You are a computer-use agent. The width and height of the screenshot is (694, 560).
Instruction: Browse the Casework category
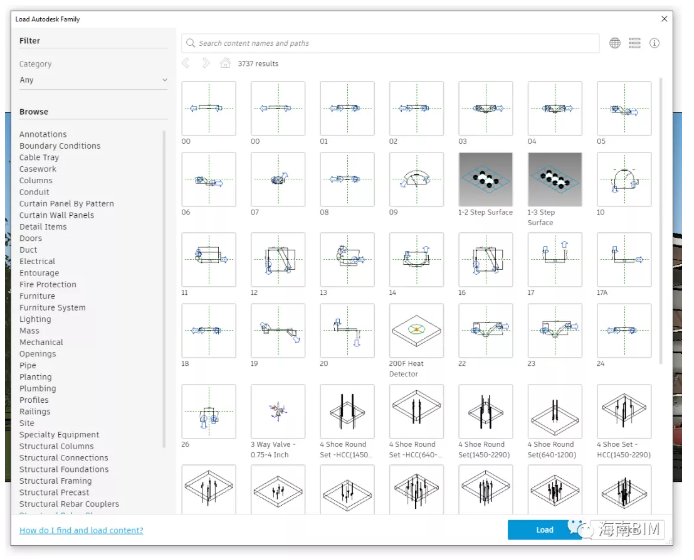(38, 169)
